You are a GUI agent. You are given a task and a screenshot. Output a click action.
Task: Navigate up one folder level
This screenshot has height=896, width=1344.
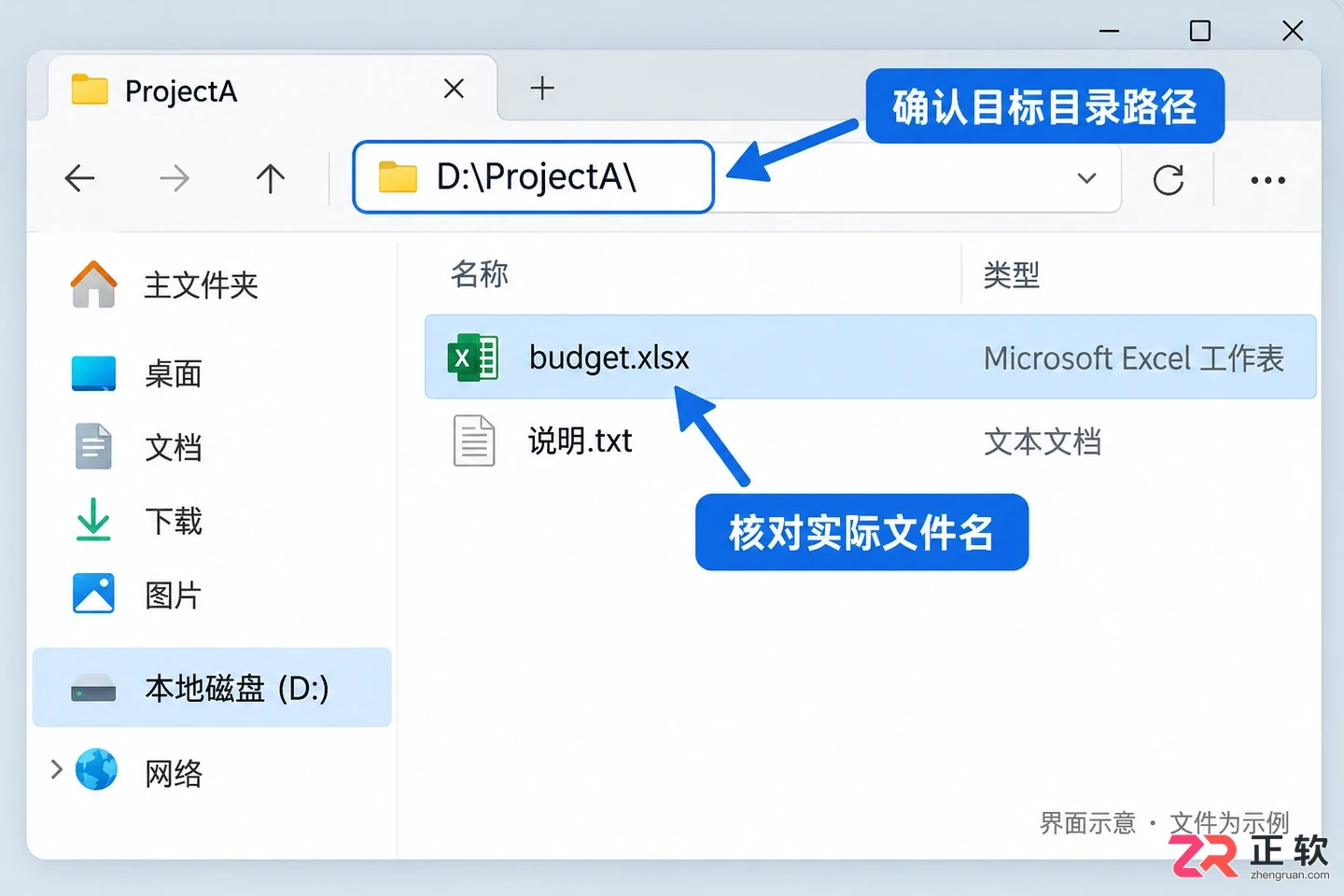pyautogui.click(x=271, y=177)
